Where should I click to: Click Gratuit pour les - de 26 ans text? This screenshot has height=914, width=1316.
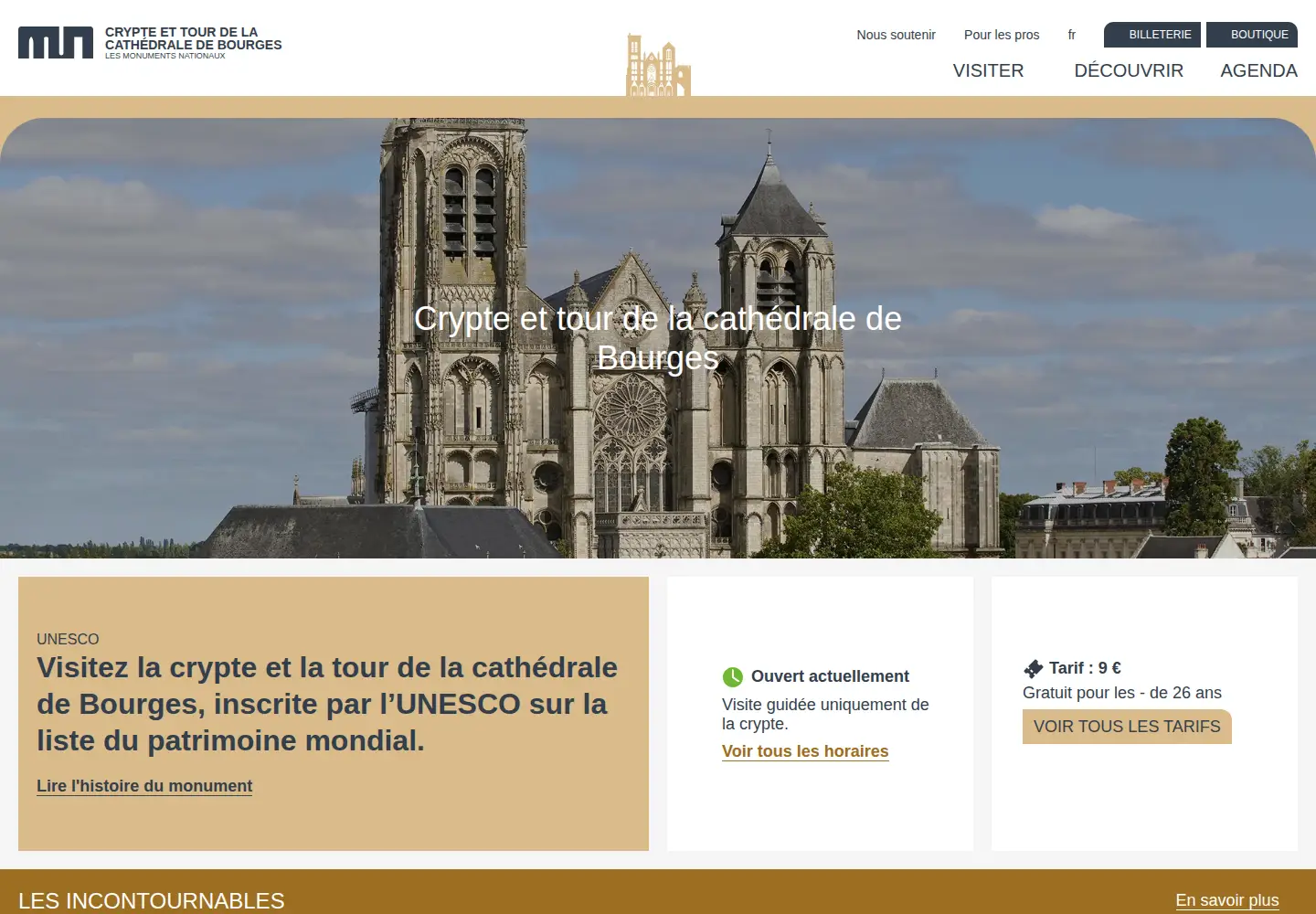click(1122, 693)
